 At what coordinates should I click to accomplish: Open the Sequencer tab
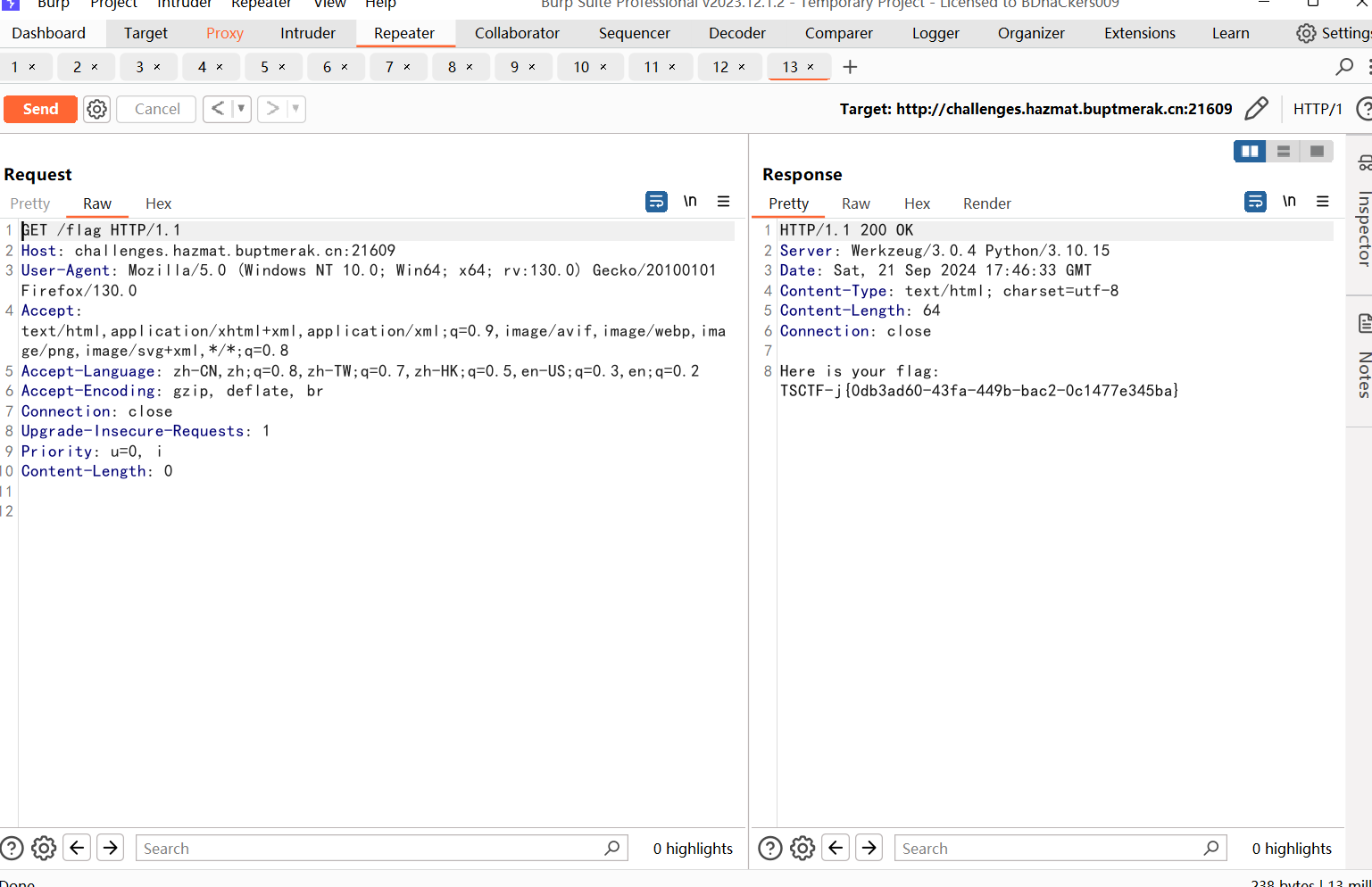coord(634,33)
